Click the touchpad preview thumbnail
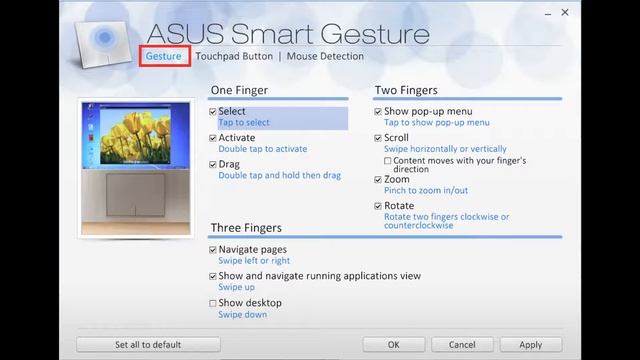The width and height of the screenshot is (640, 360). point(136,168)
